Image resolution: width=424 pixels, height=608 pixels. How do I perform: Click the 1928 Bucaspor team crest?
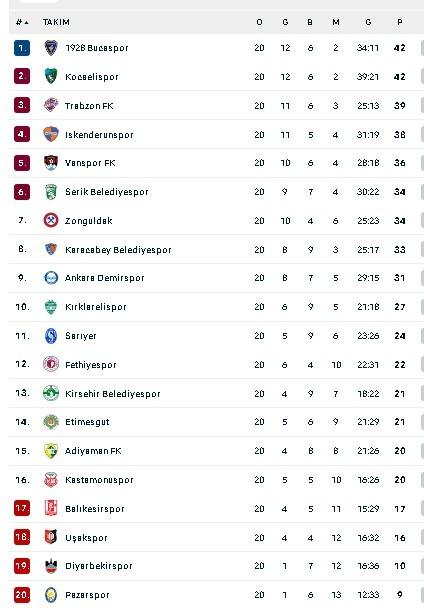(x=51, y=48)
